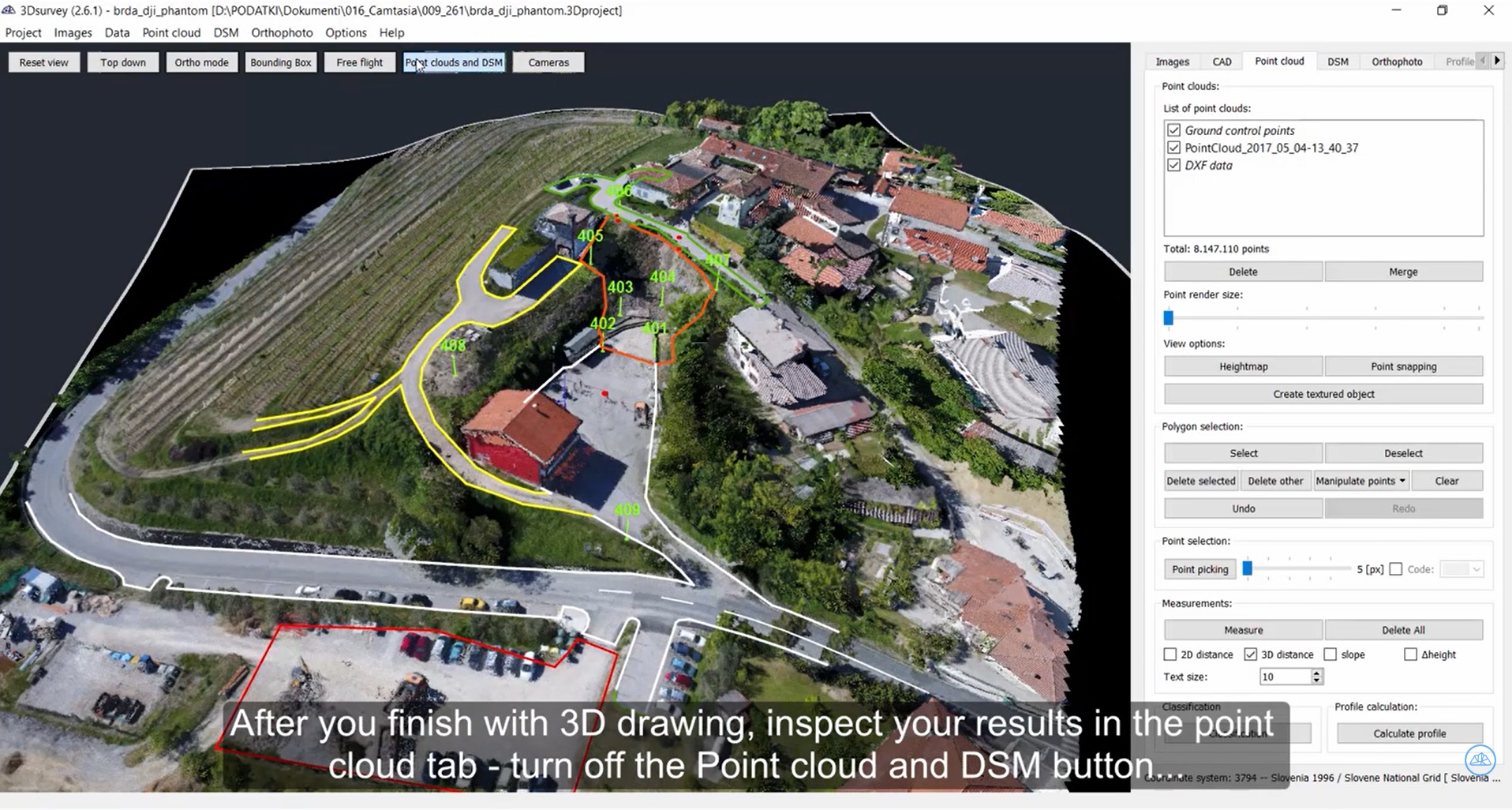Click the 3Dsurvey logo icon at bottom right
1512x810 pixels.
pos(1480,759)
